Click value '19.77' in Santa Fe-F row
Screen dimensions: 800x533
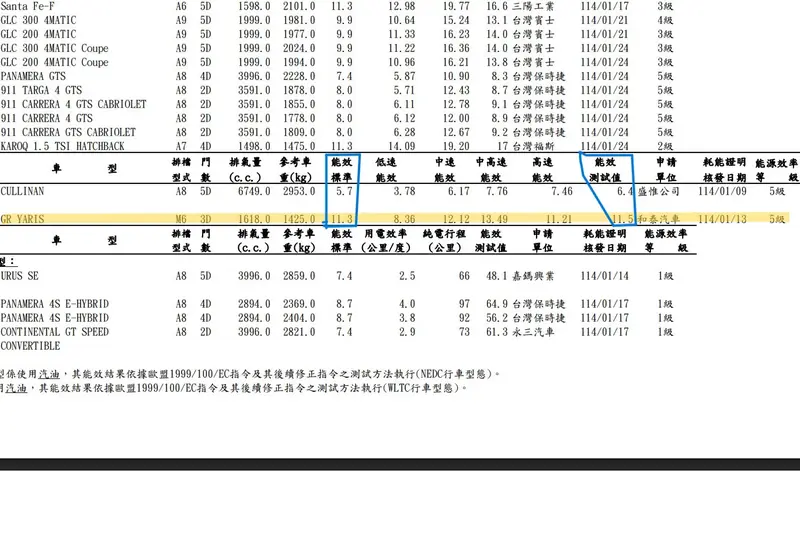click(x=456, y=6)
